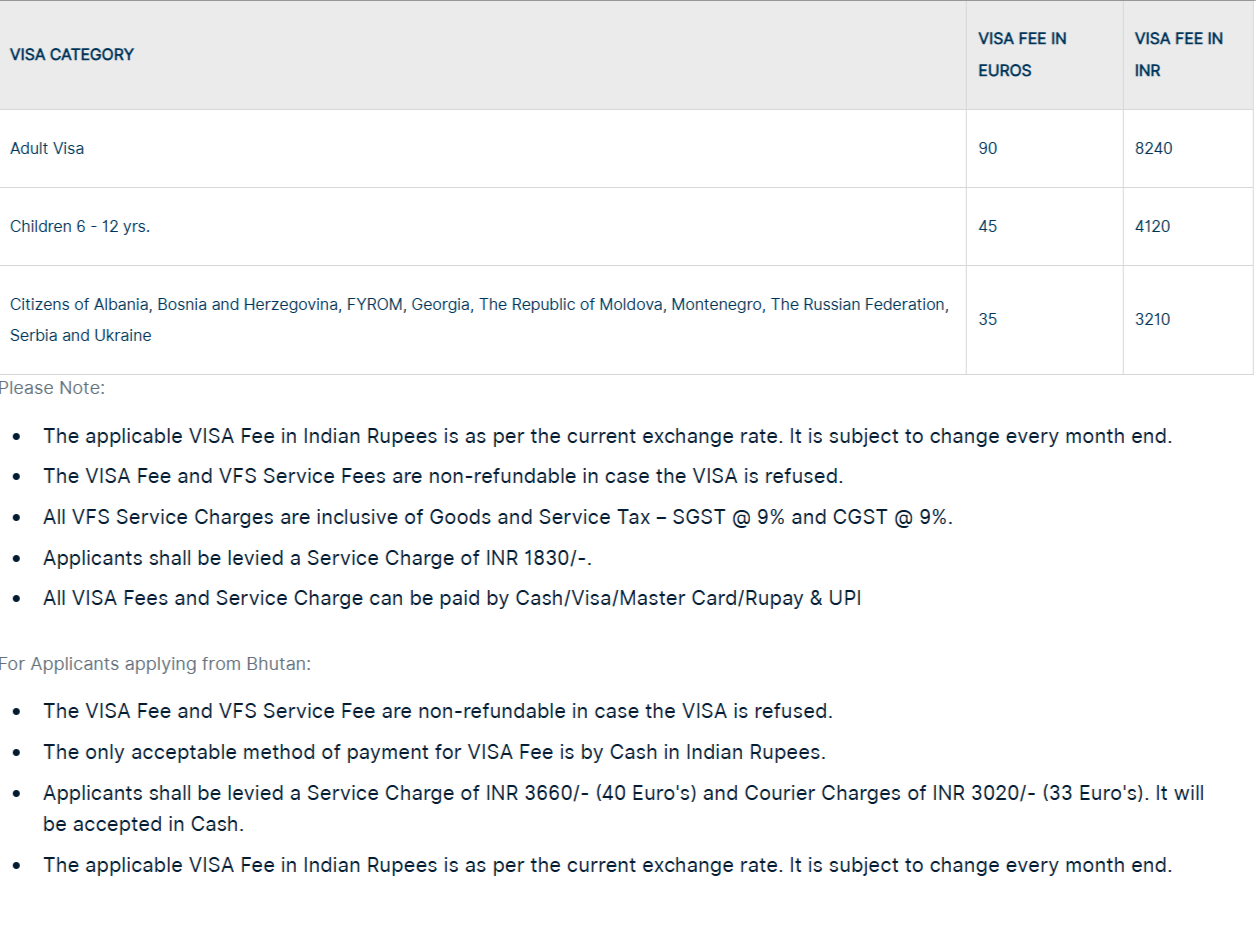The height and width of the screenshot is (935, 1256).
Task: Click the VISA CATEGORY column header
Action: pos(72,55)
